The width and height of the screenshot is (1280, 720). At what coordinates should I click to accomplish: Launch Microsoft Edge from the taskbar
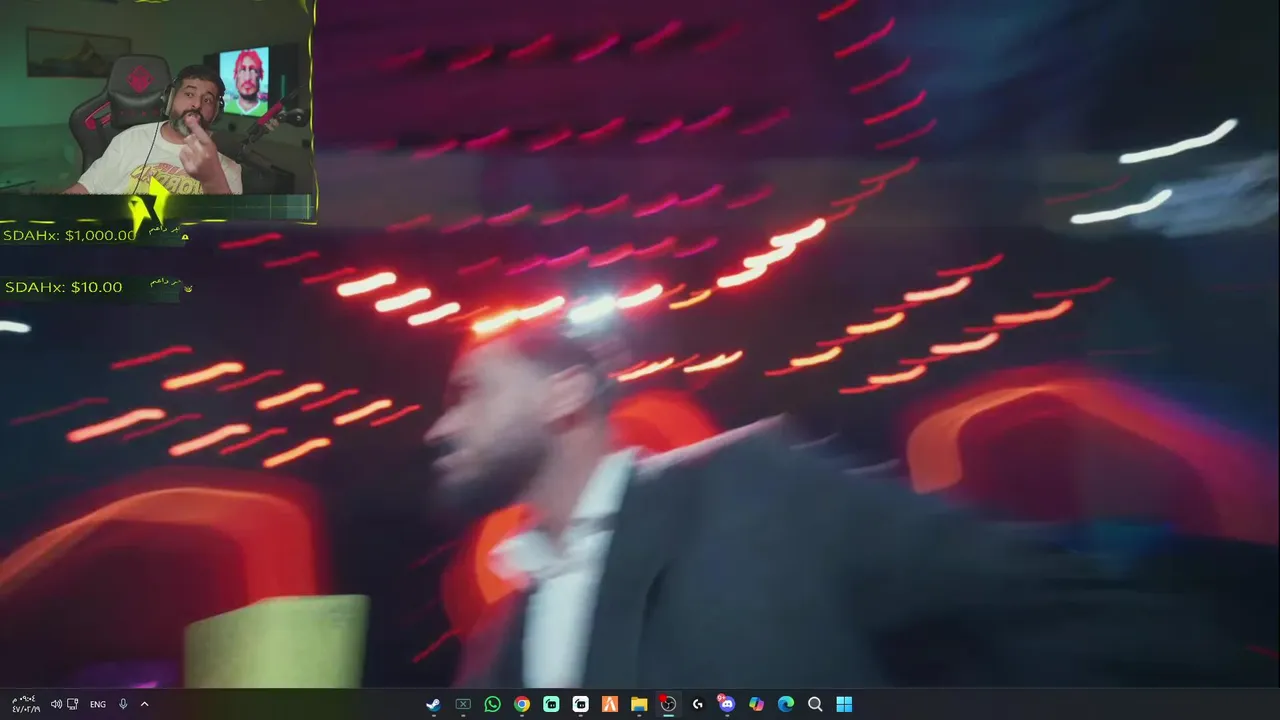click(786, 704)
